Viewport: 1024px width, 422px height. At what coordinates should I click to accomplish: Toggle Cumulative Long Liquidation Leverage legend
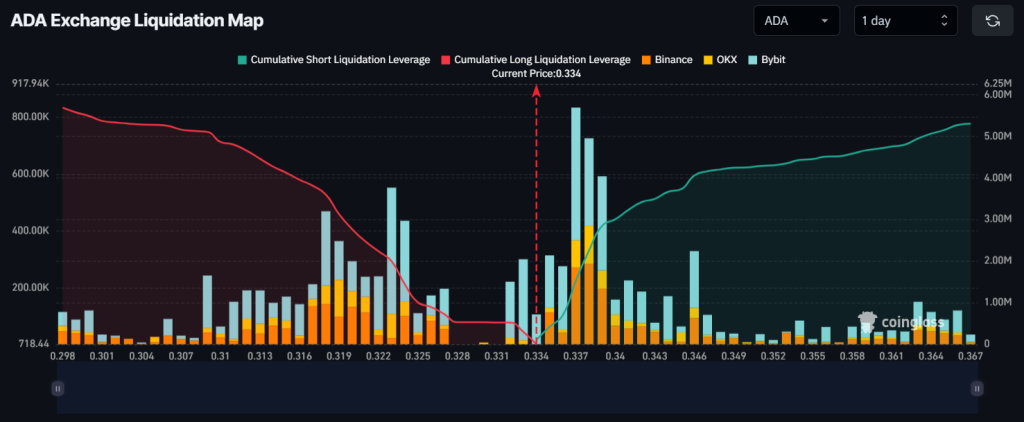point(536,59)
